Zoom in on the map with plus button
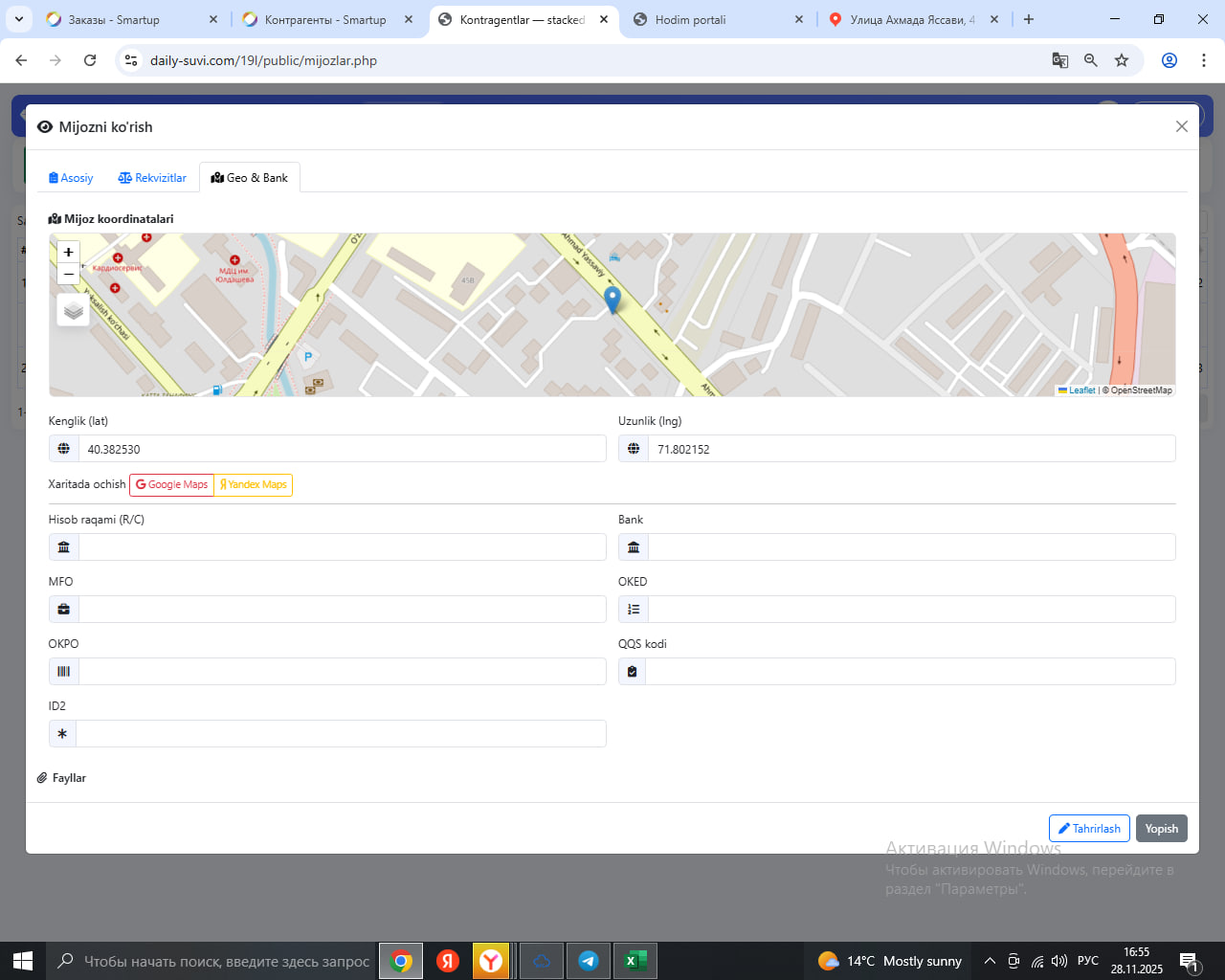 68,252
